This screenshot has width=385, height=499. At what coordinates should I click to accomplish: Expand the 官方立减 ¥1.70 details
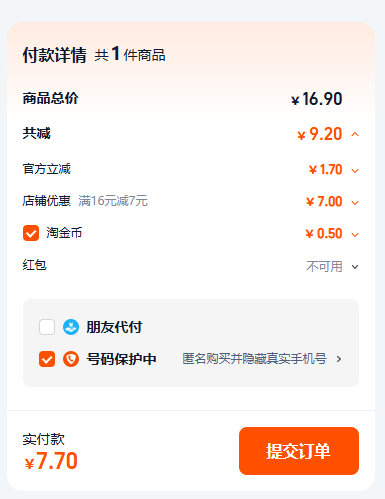(x=355, y=171)
